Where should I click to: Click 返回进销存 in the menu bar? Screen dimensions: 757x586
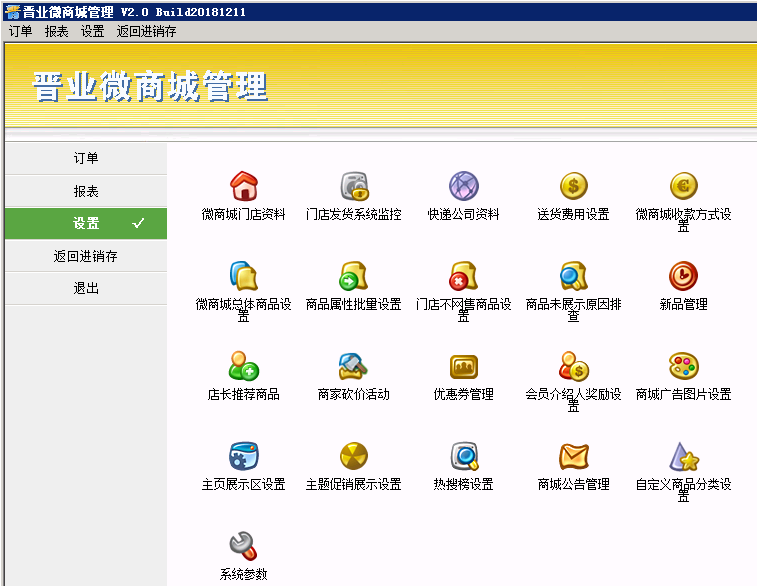(x=146, y=31)
